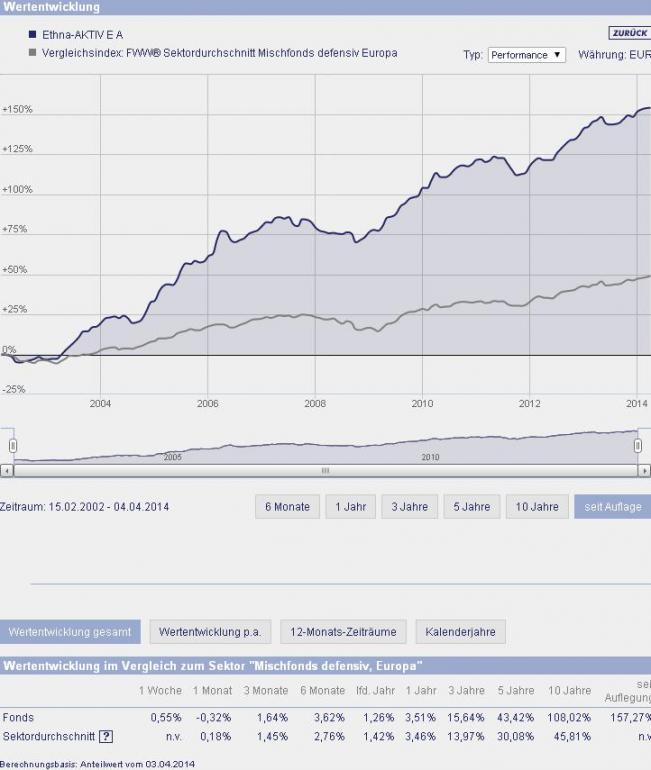Screen dimensions: 651x770
Task: Select the 1 Jahr time range
Action: (x=350, y=507)
